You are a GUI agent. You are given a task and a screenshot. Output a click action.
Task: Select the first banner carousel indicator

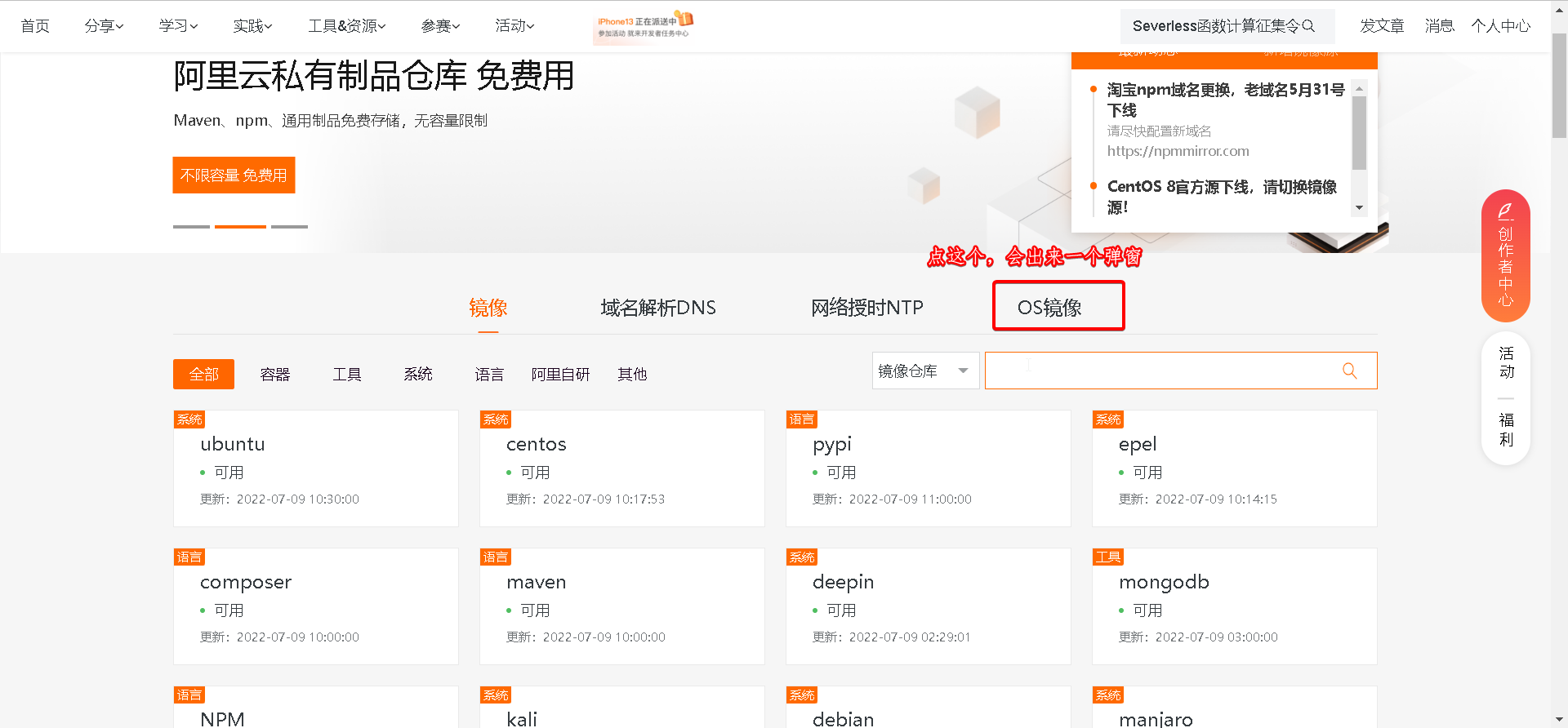pyautogui.click(x=191, y=226)
